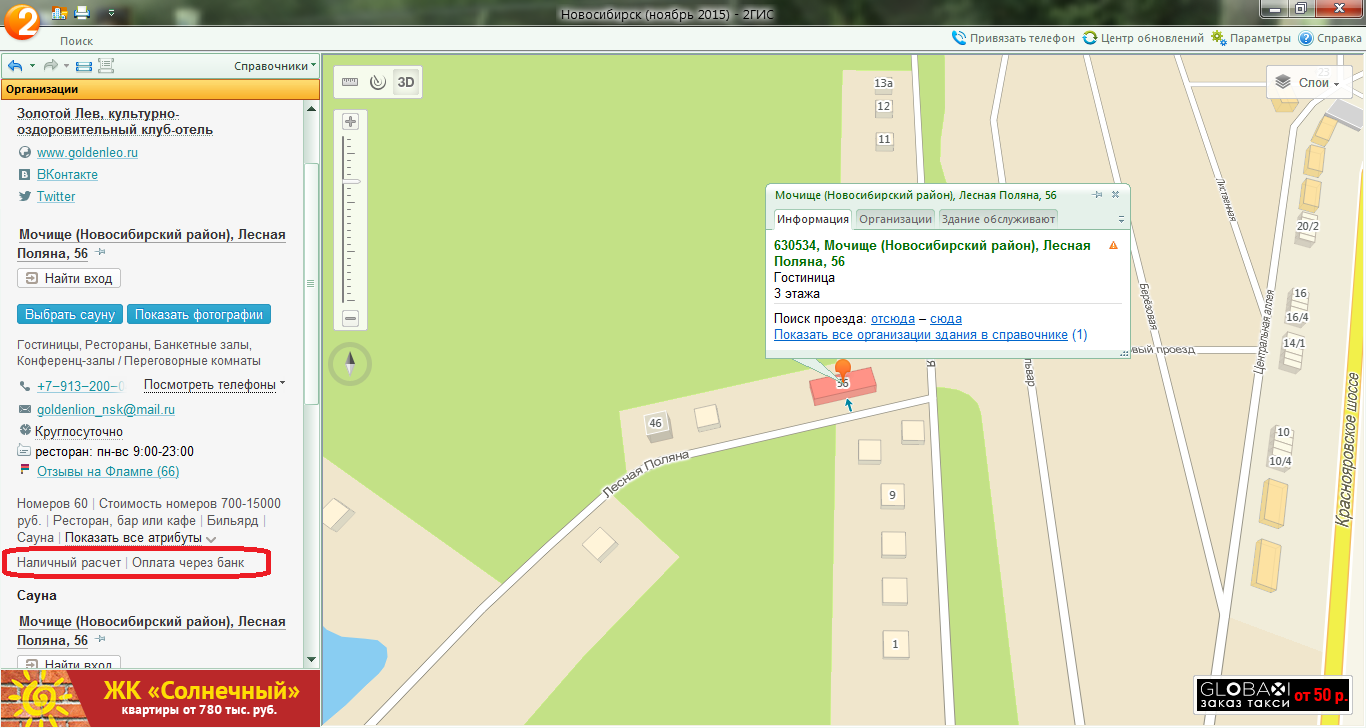
Task: Pin the building info popup
Action: click(x=1097, y=195)
